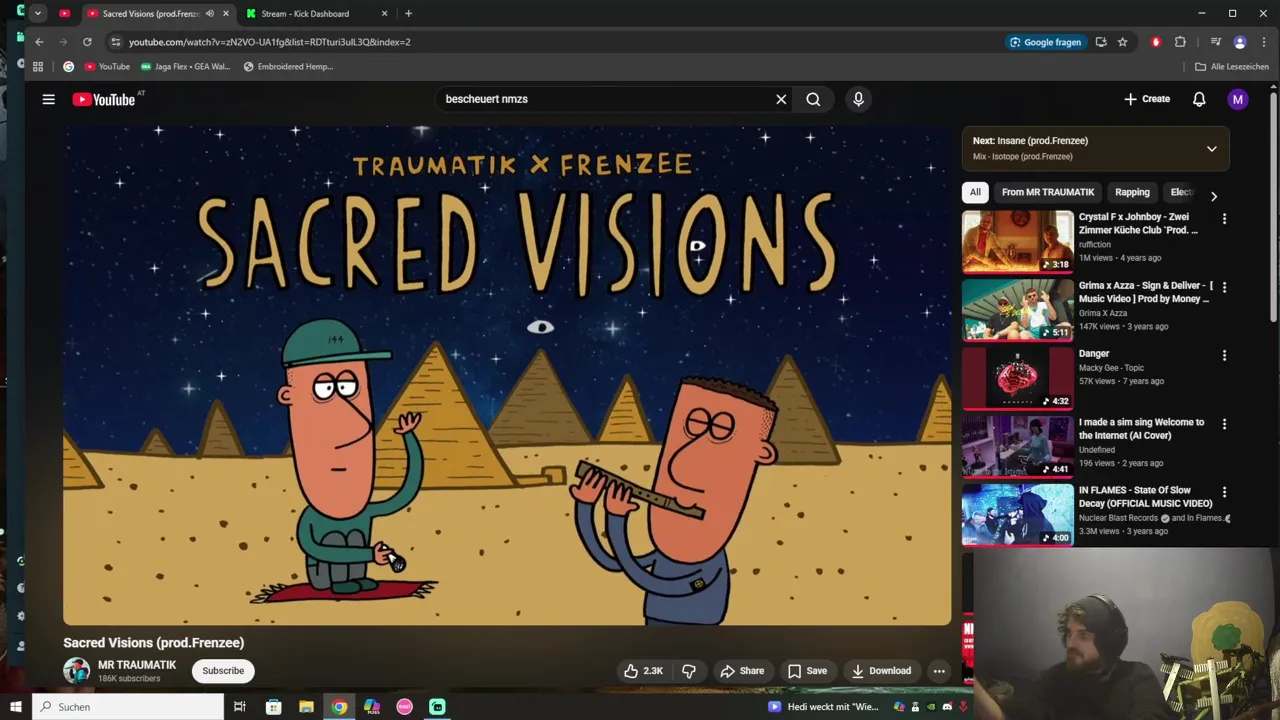Open the Windows Start menu
Image resolution: width=1280 pixels, height=720 pixels.
[15, 707]
